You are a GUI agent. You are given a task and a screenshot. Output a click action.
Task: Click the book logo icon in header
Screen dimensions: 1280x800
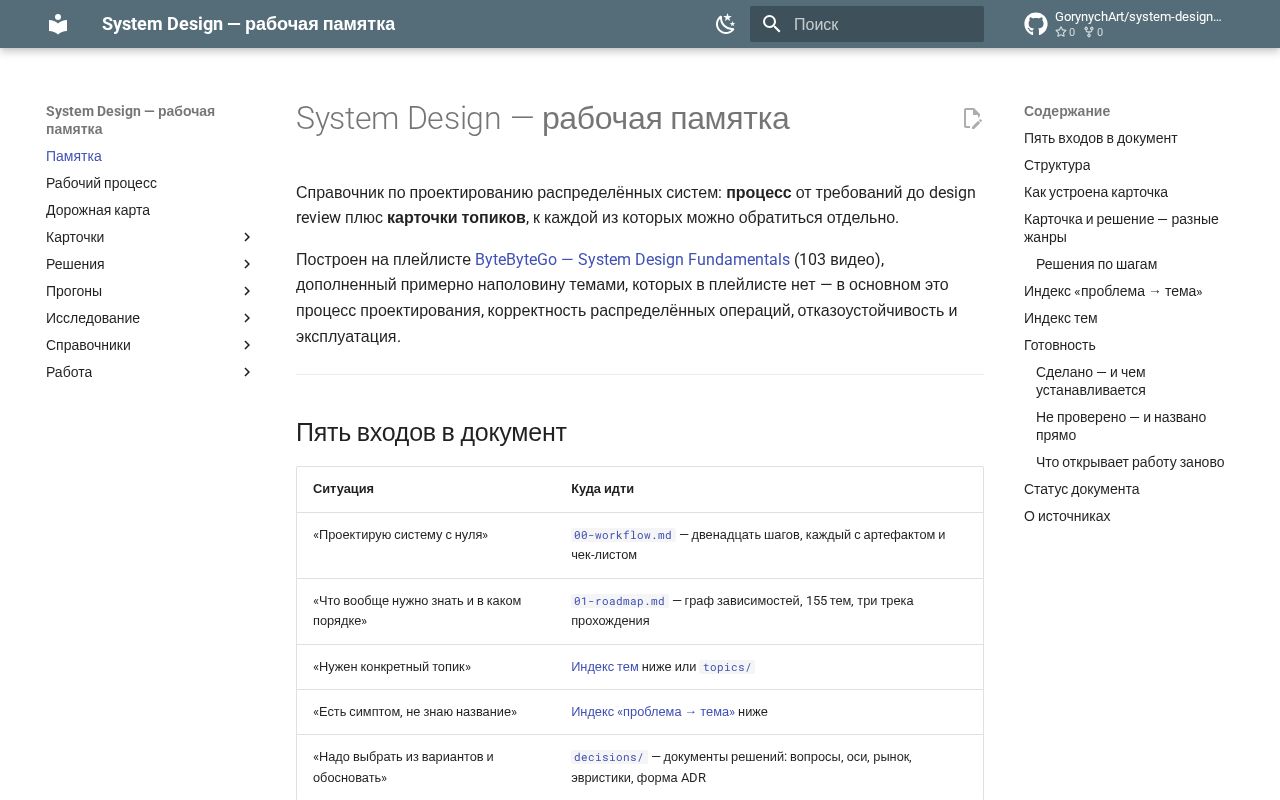coord(58,24)
